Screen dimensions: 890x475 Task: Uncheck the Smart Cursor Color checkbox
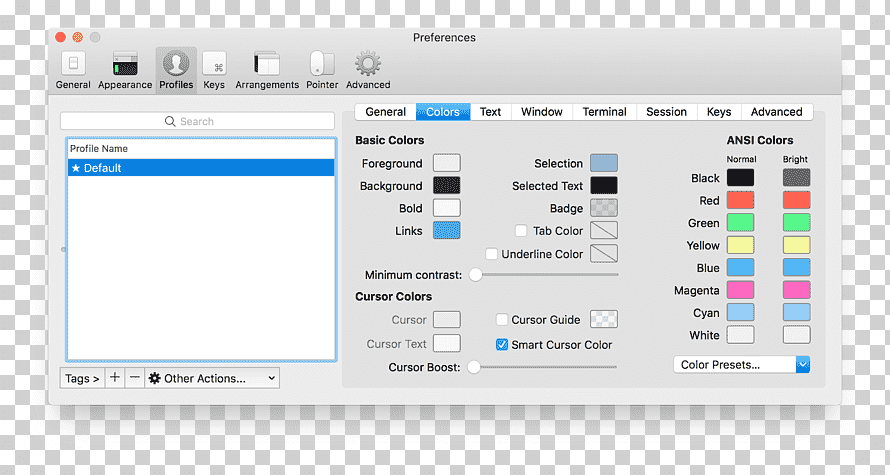tap(502, 344)
